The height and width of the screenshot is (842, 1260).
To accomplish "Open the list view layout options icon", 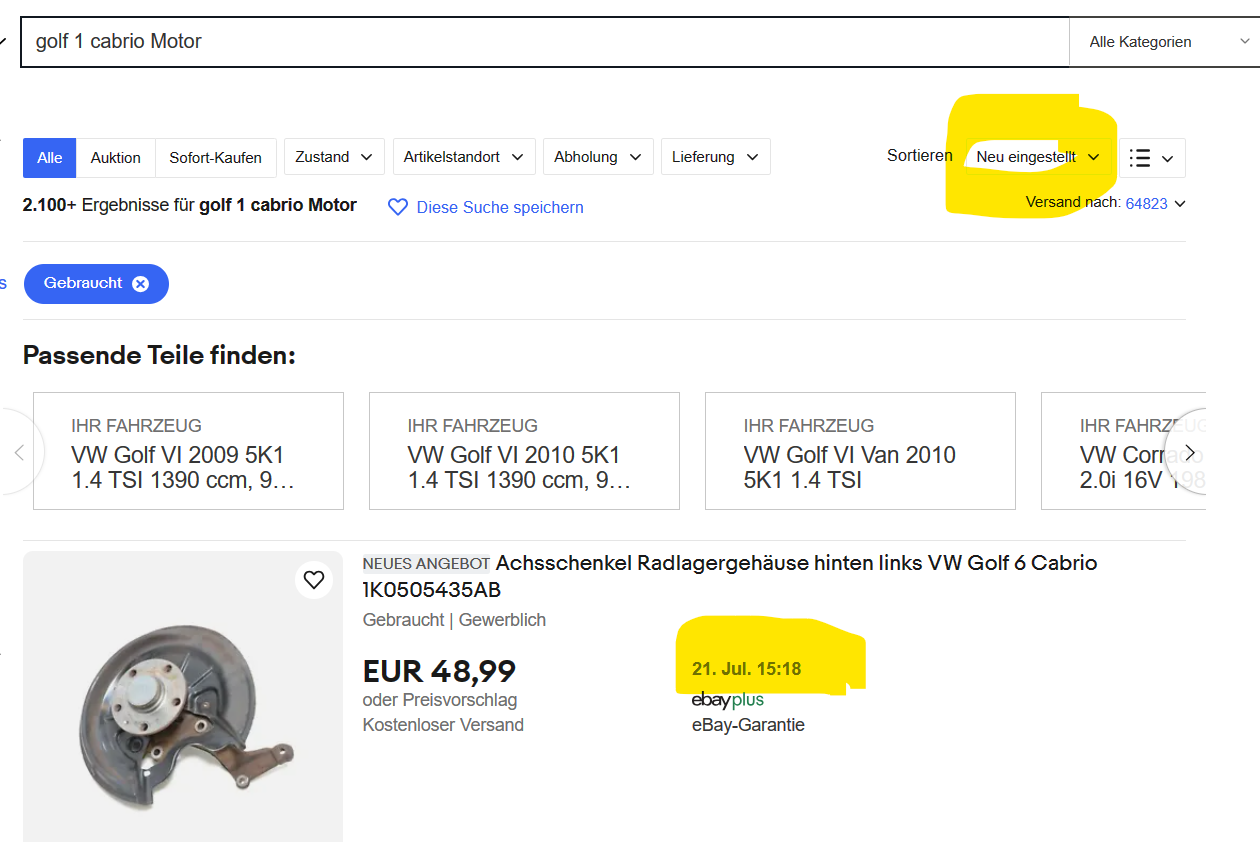I will (1151, 158).
